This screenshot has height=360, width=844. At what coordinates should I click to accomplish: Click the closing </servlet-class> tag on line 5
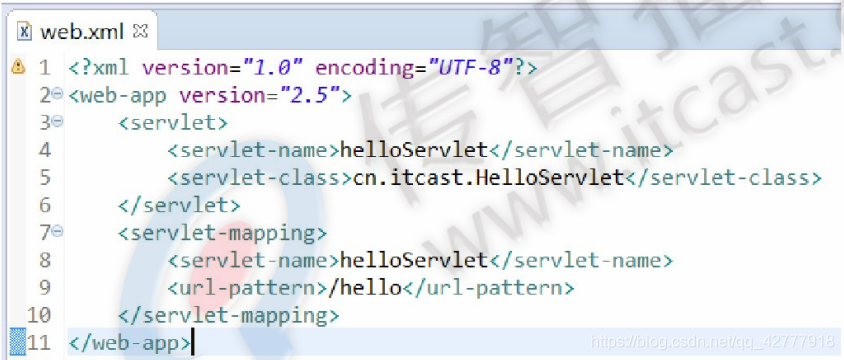723,178
